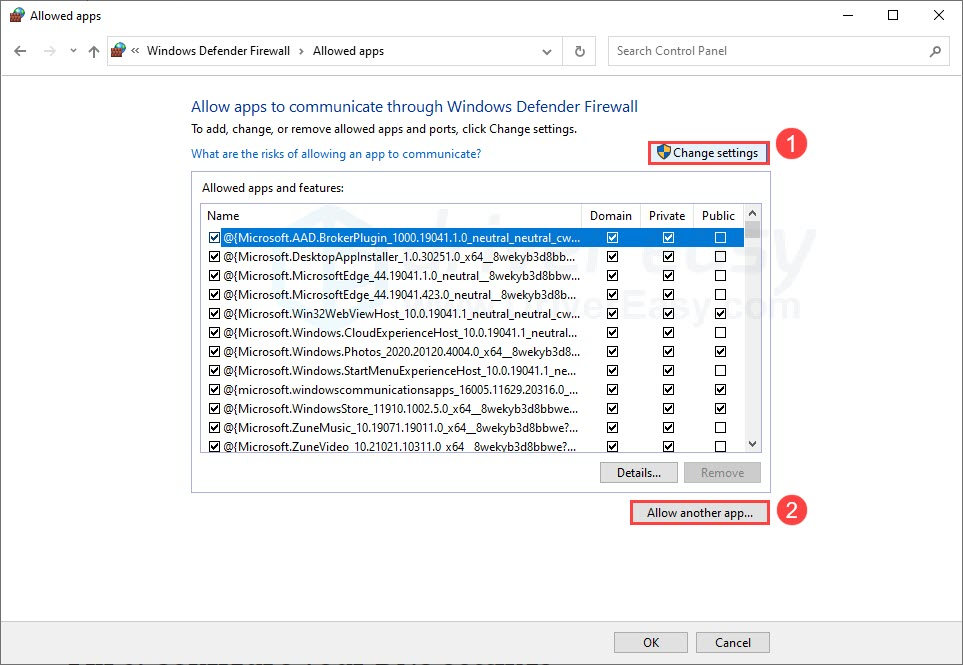The height and width of the screenshot is (665, 963).
Task: Toggle Private for MicrosoftEdge_44.19041.1.0
Action: coord(668,276)
